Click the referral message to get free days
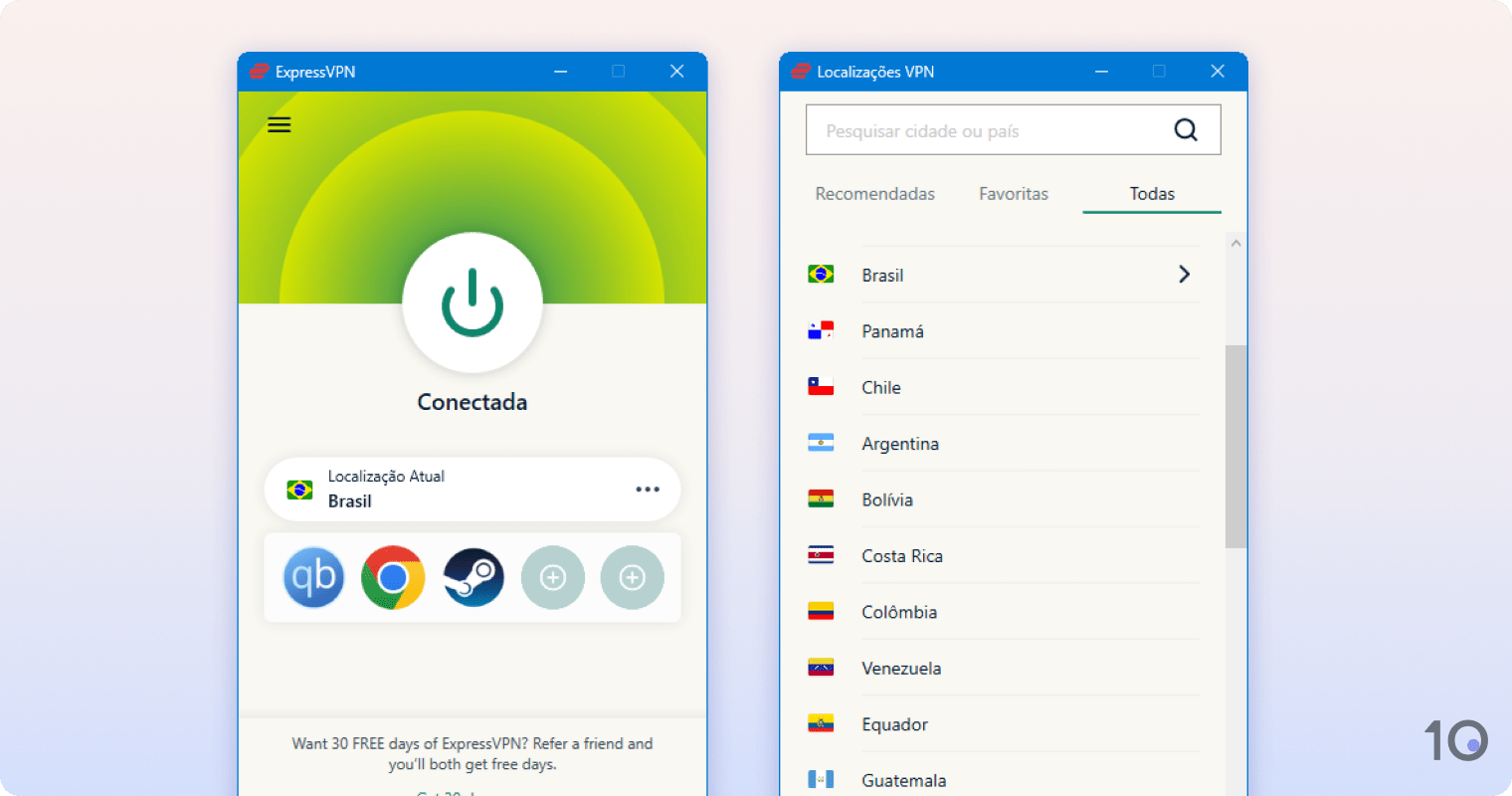This screenshot has width=1512, height=796. (x=472, y=753)
